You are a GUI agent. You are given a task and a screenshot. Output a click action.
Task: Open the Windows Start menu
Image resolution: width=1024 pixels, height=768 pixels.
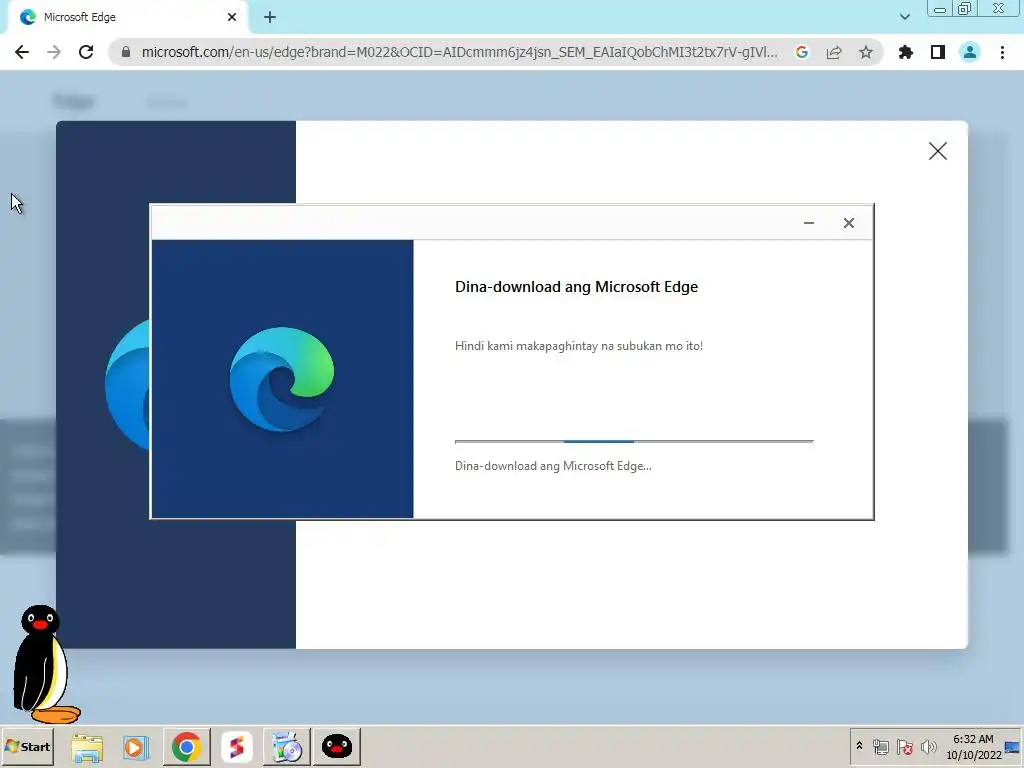click(x=27, y=746)
